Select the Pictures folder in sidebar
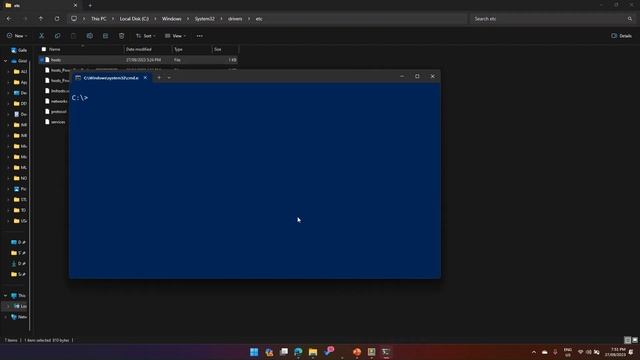The height and width of the screenshot is (360, 640). (20, 189)
